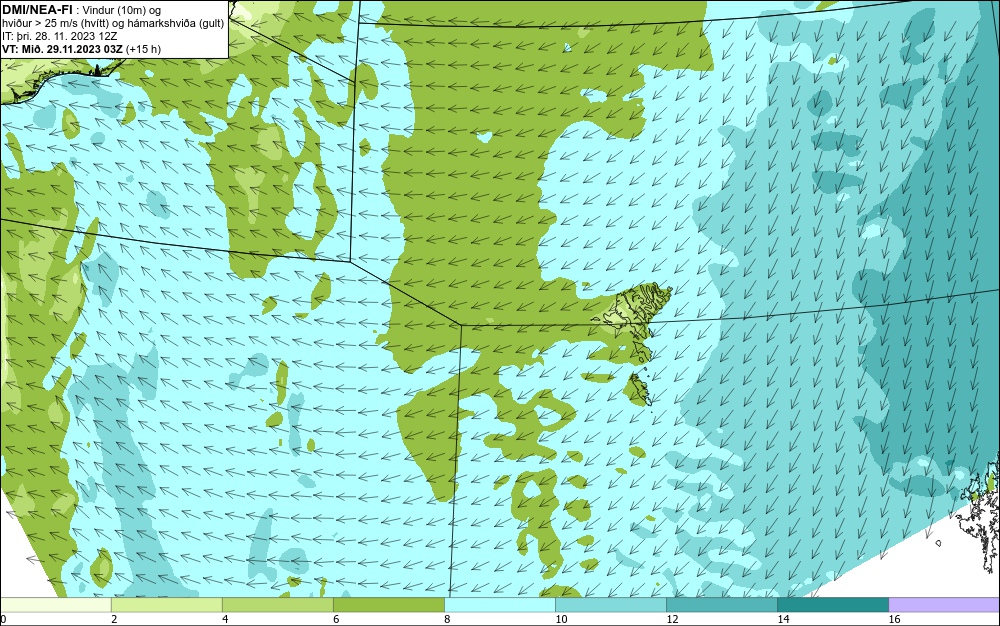The width and height of the screenshot is (1000, 626).
Task: Click the 14–16 m/s dark teal legend swatch
Action: [833, 604]
